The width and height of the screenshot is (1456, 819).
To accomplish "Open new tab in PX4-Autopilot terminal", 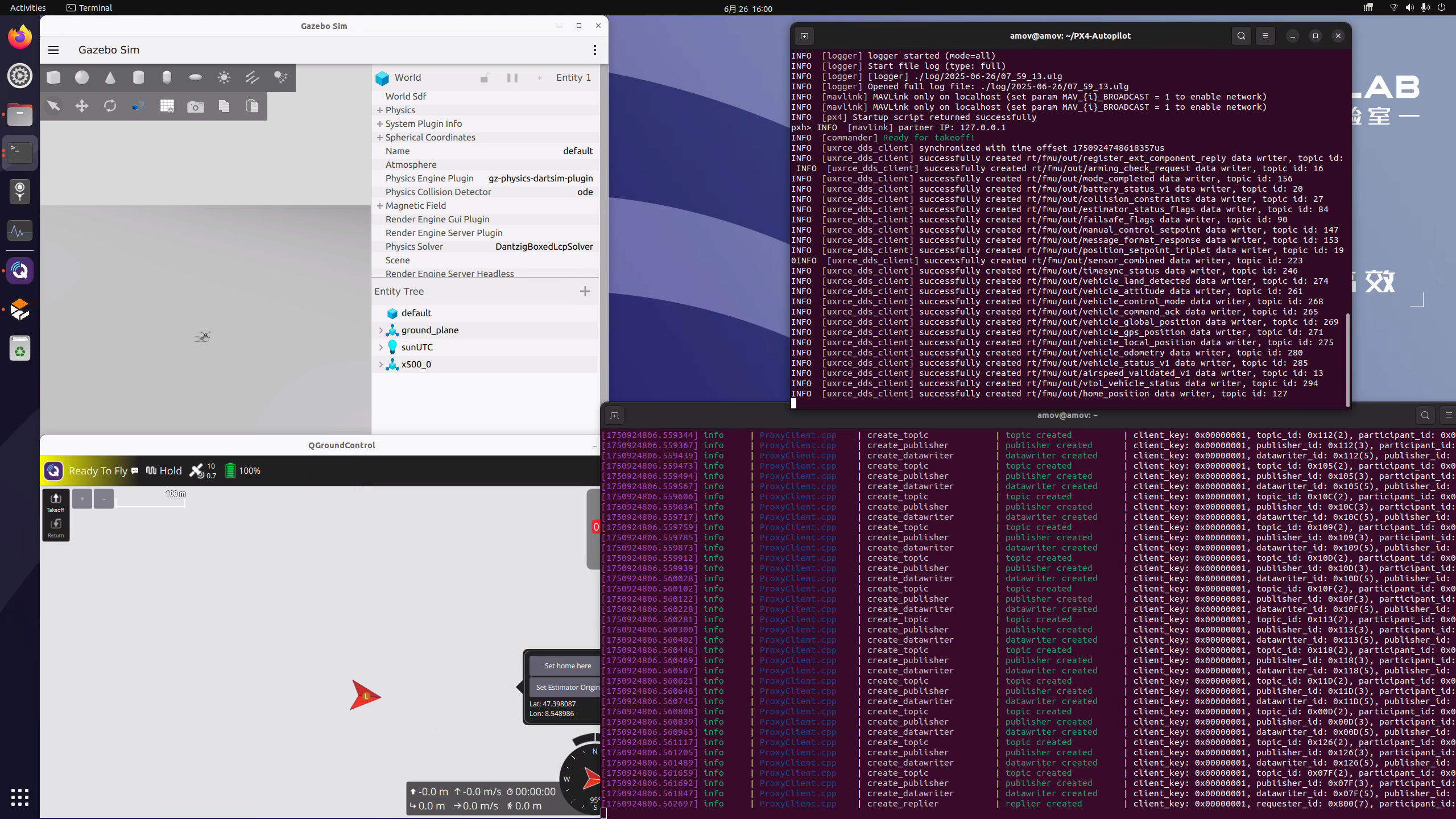I will (804, 36).
